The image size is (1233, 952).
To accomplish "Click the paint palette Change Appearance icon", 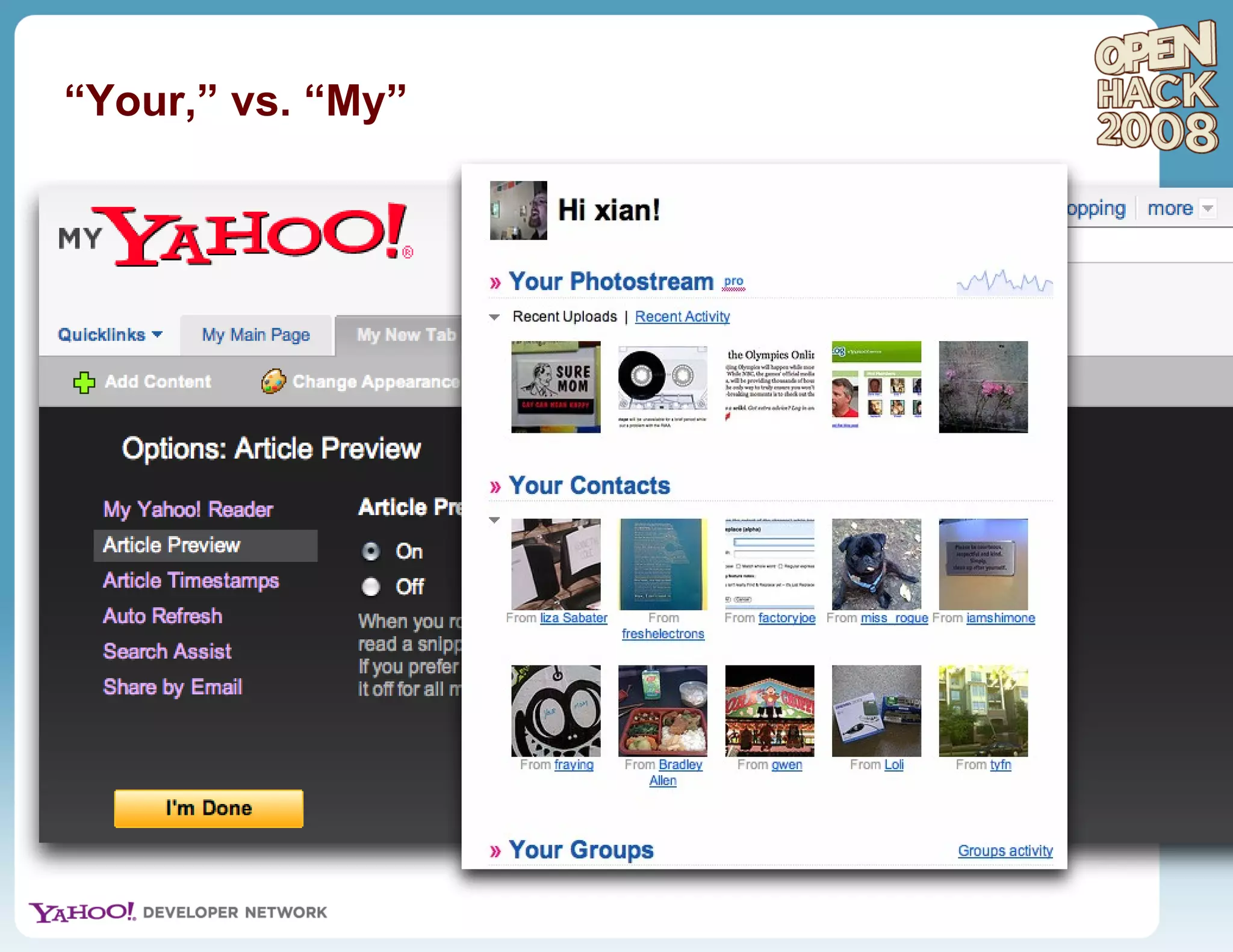I will point(273,382).
